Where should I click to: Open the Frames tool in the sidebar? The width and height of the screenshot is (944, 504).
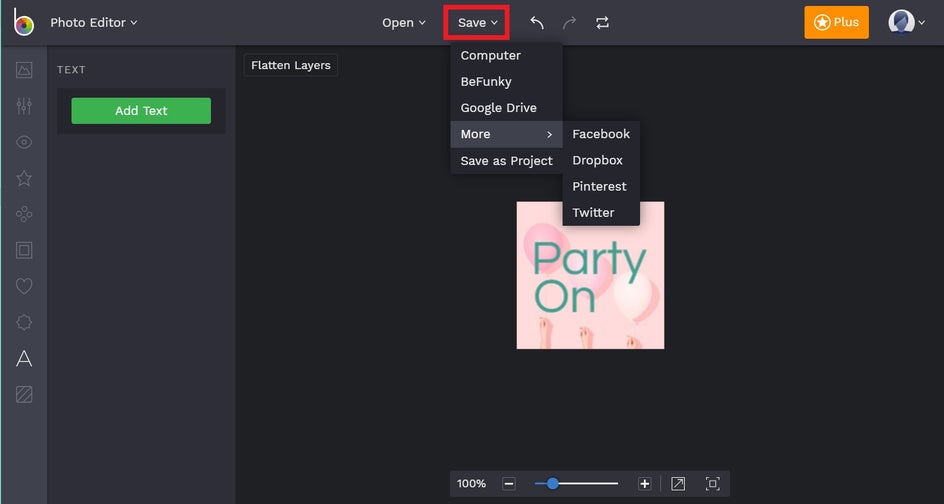click(x=24, y=250)
